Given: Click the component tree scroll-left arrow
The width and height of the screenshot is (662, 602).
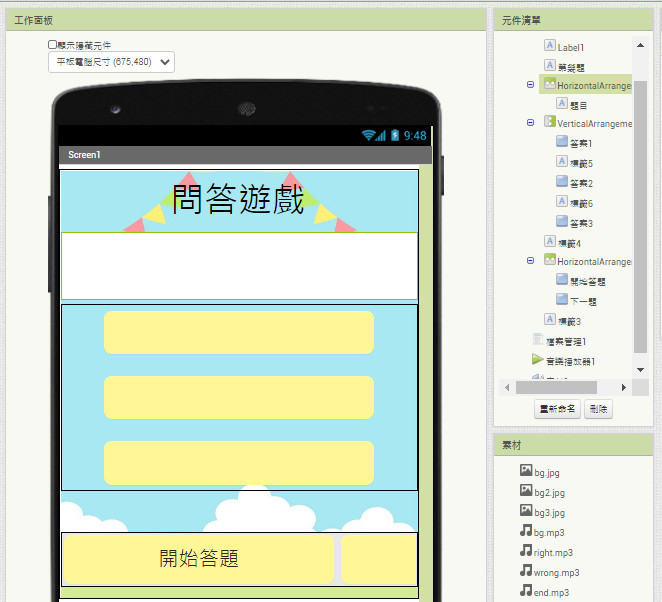Looking at the screenshot, I should coord(507,387).
